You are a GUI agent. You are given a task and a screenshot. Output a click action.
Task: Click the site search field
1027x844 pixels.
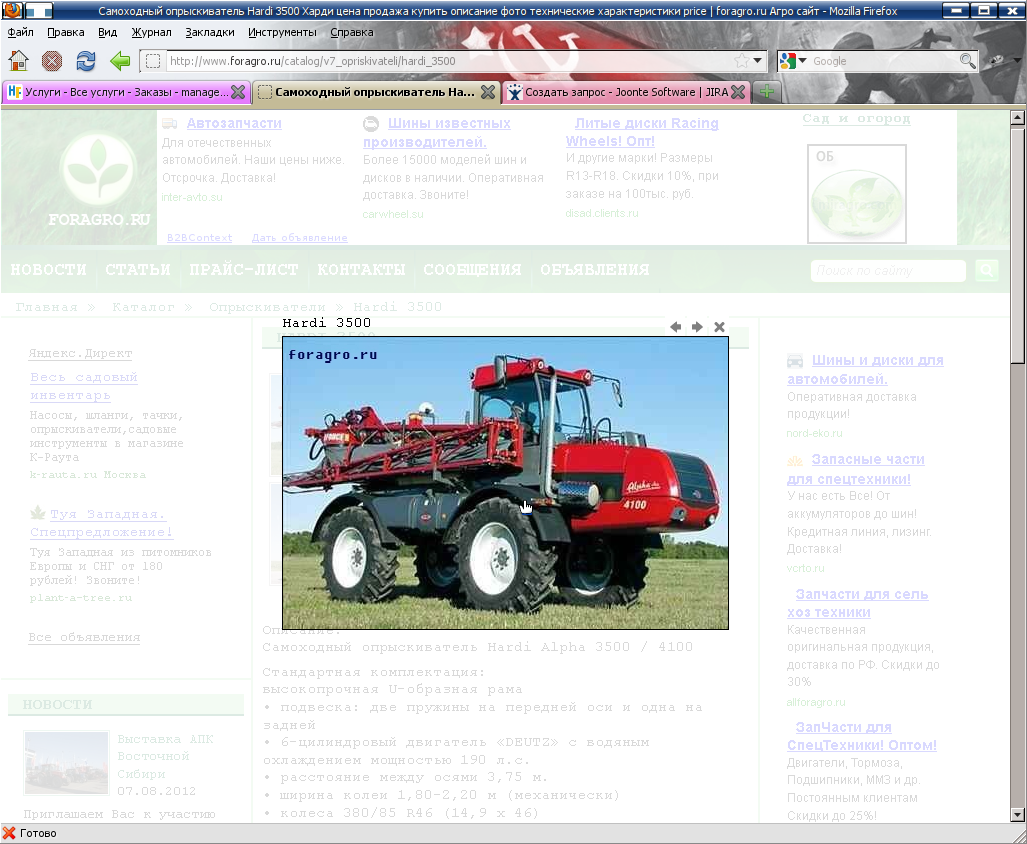pos(888,270)
